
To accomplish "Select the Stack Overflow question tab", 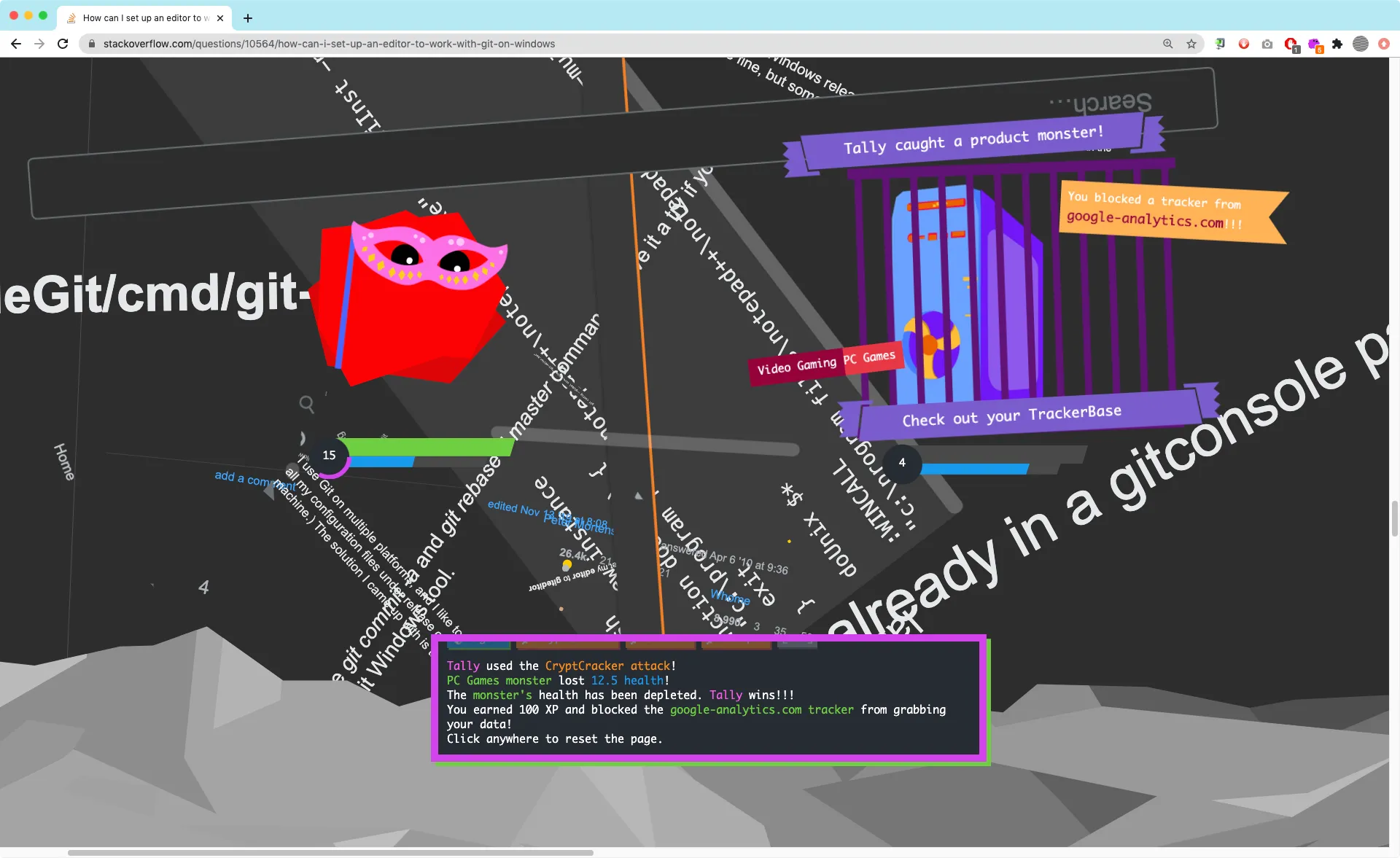I will (144, 18).
